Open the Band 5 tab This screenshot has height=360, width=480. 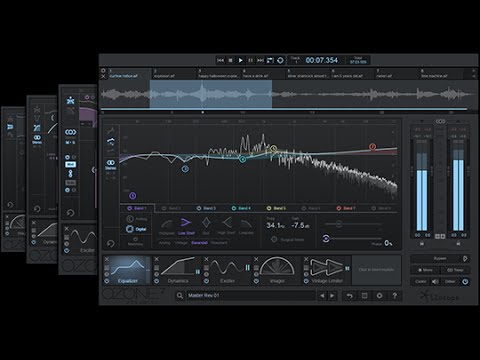(277, 208)
